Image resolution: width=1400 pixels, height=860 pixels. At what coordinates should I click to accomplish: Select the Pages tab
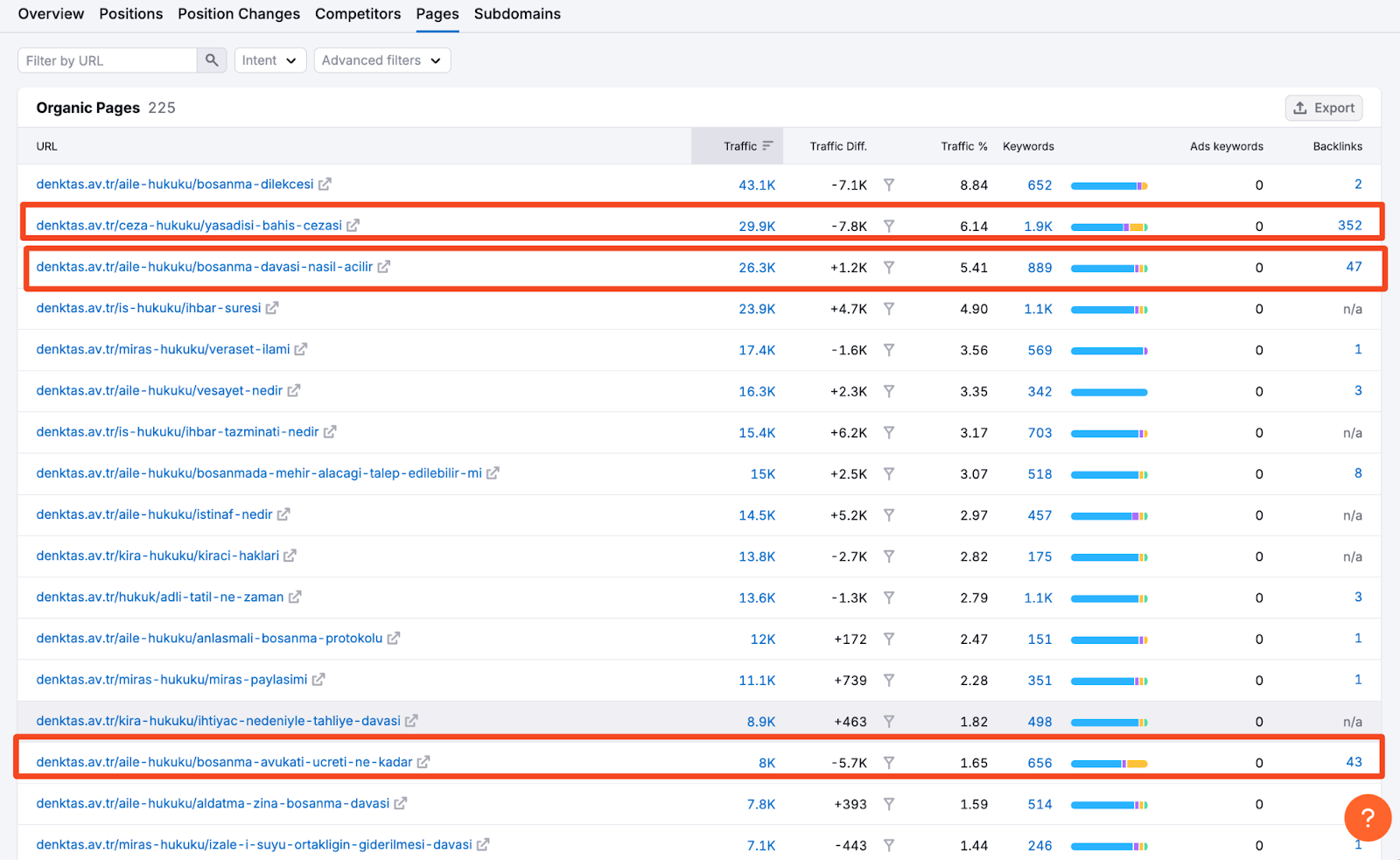437,14
